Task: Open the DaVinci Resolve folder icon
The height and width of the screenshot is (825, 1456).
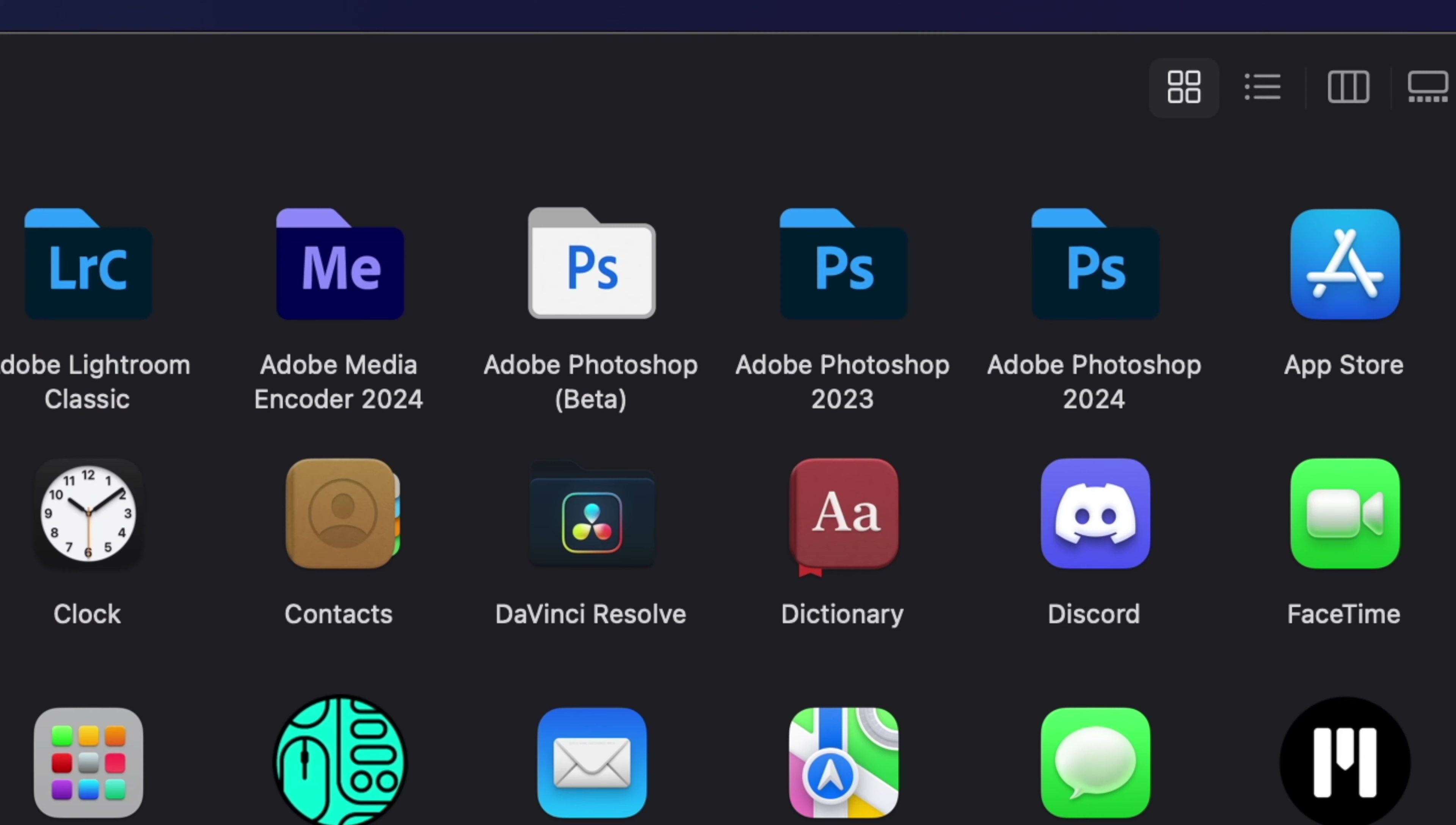Action: click(592, 514)
